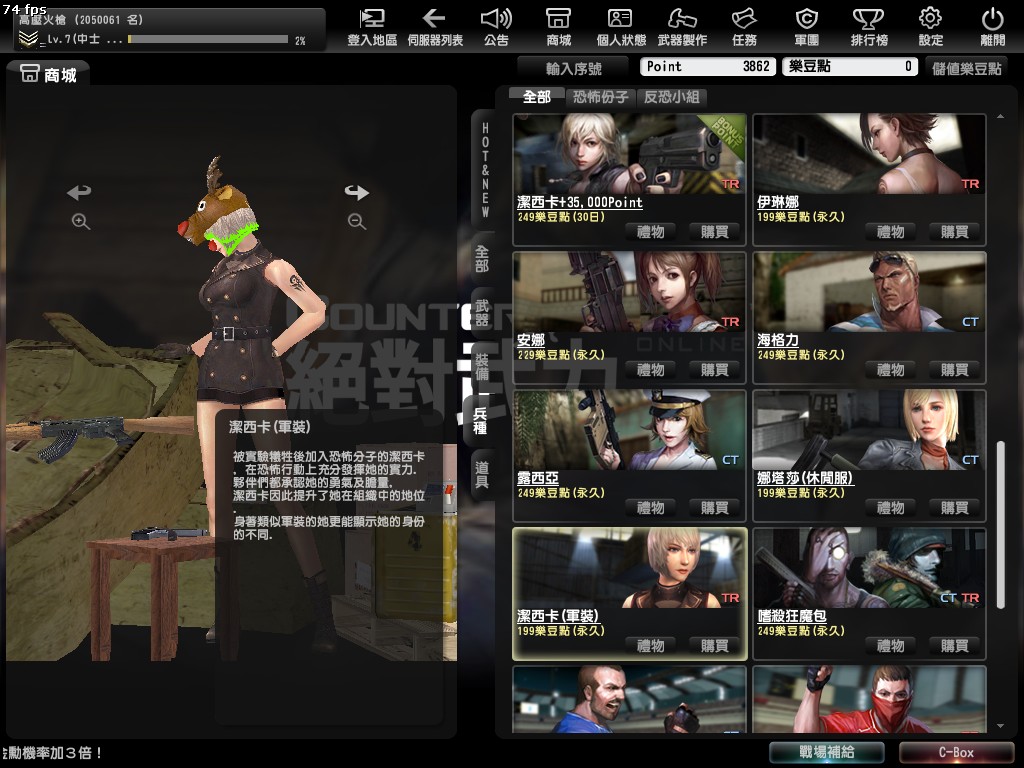
Task: Open the 登入地區 region login icon
Action: click(372, 27)
